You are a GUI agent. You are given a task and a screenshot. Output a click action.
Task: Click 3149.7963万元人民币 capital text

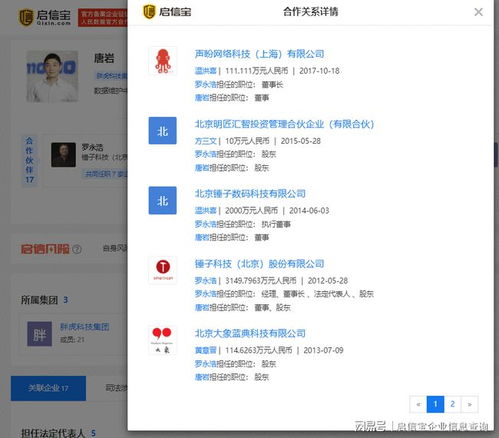[261, 281]
